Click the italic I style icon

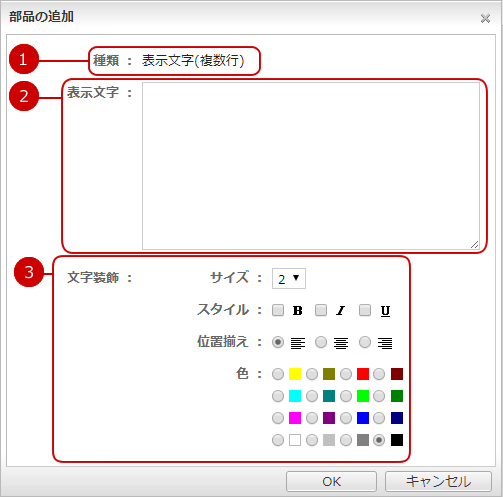pos(340,311)
